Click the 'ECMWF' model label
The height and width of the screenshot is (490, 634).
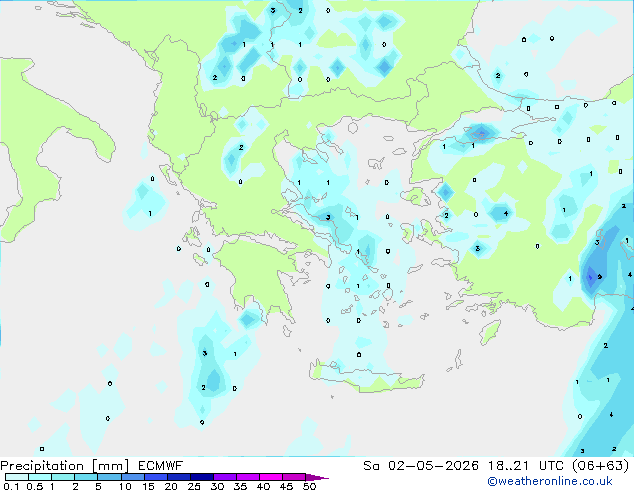[x=161, y=466]
